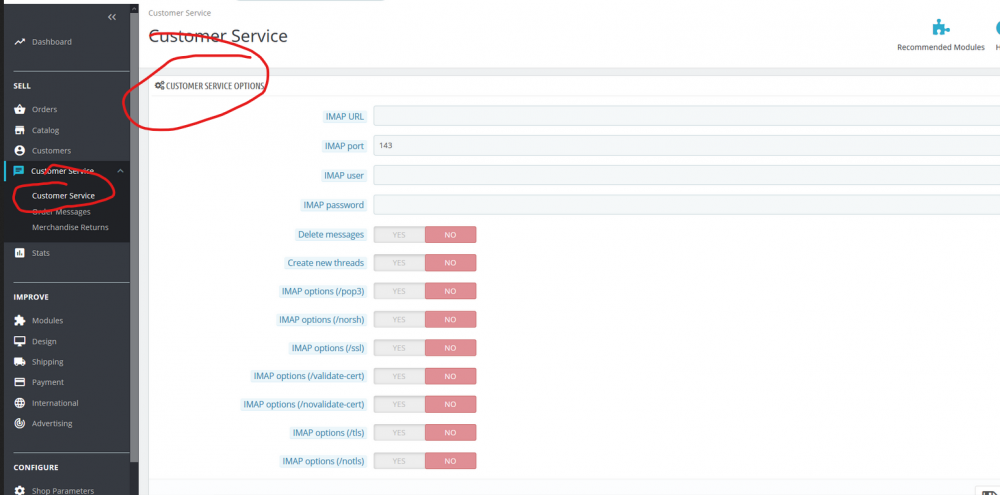
Task: Go to Dashboard
Action: coord(52,42)
